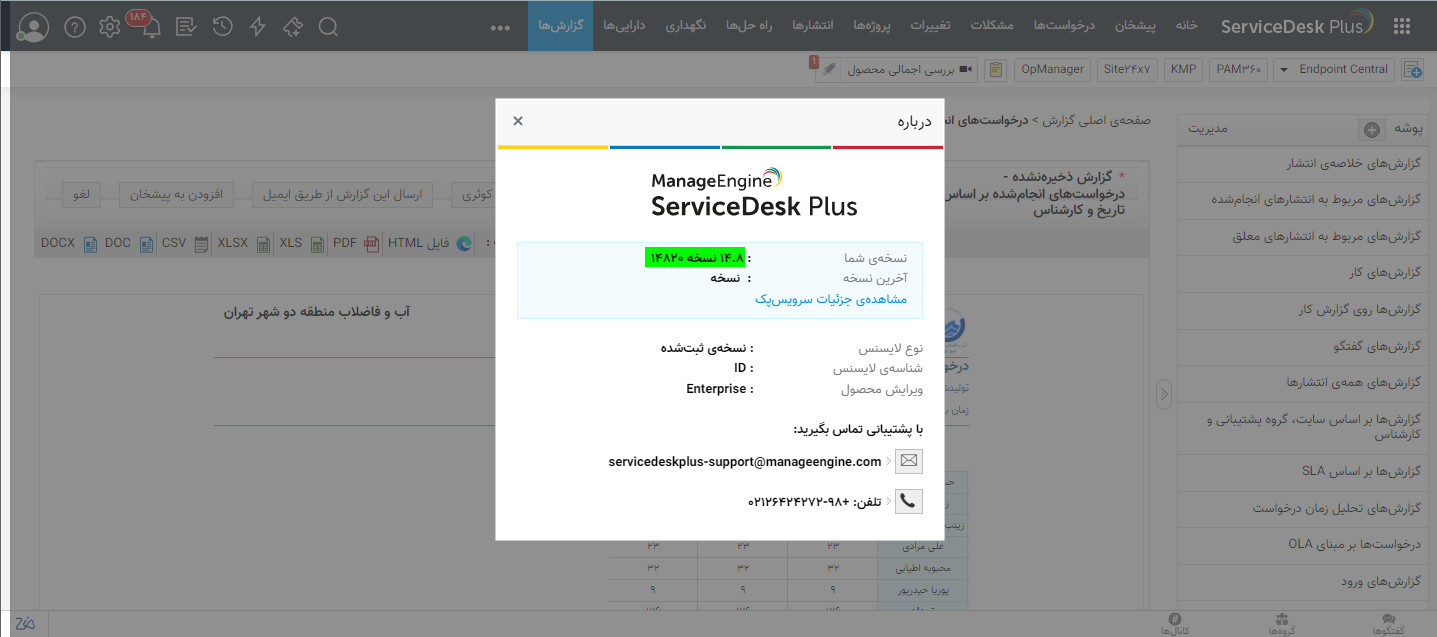Switch to the گزارش‌ها tab
Screen dimensions: 1437x637
click(560, 26)
